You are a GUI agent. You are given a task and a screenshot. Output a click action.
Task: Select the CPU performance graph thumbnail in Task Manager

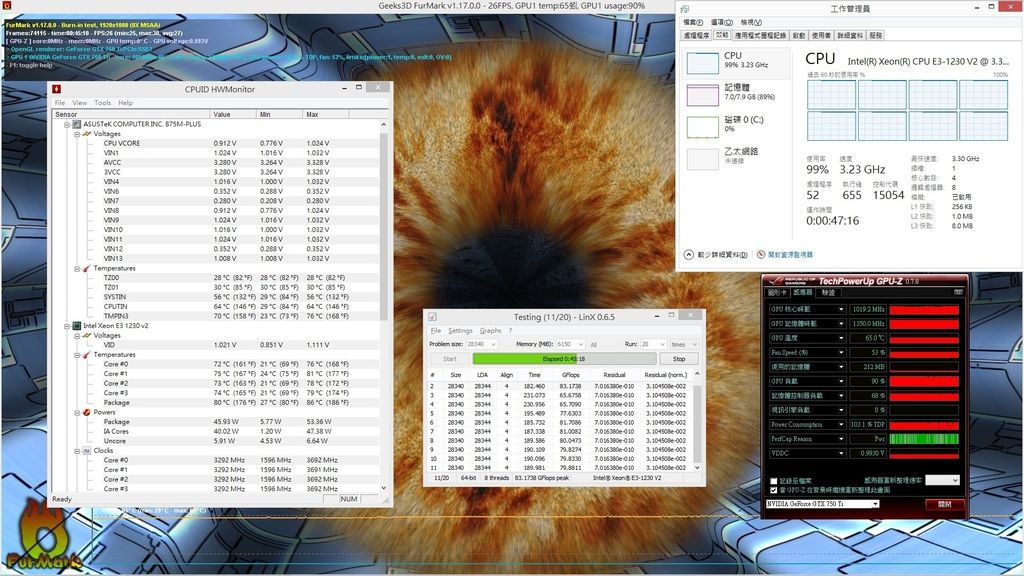click(703, 63)
